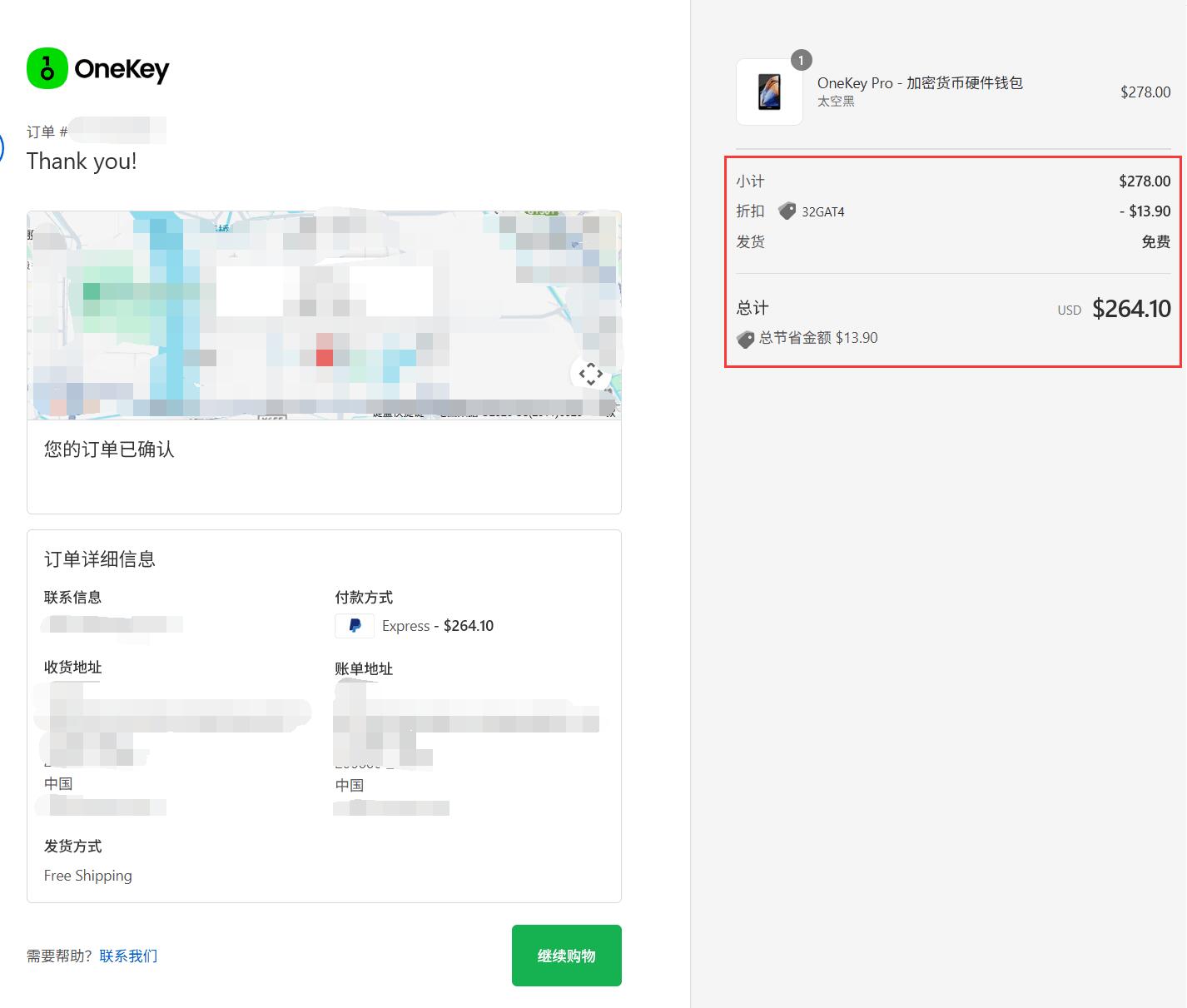Click the discount tag icon beside 32GAT4
1187x1008 pixels.
pyautogui.click(x=787, y=211)
